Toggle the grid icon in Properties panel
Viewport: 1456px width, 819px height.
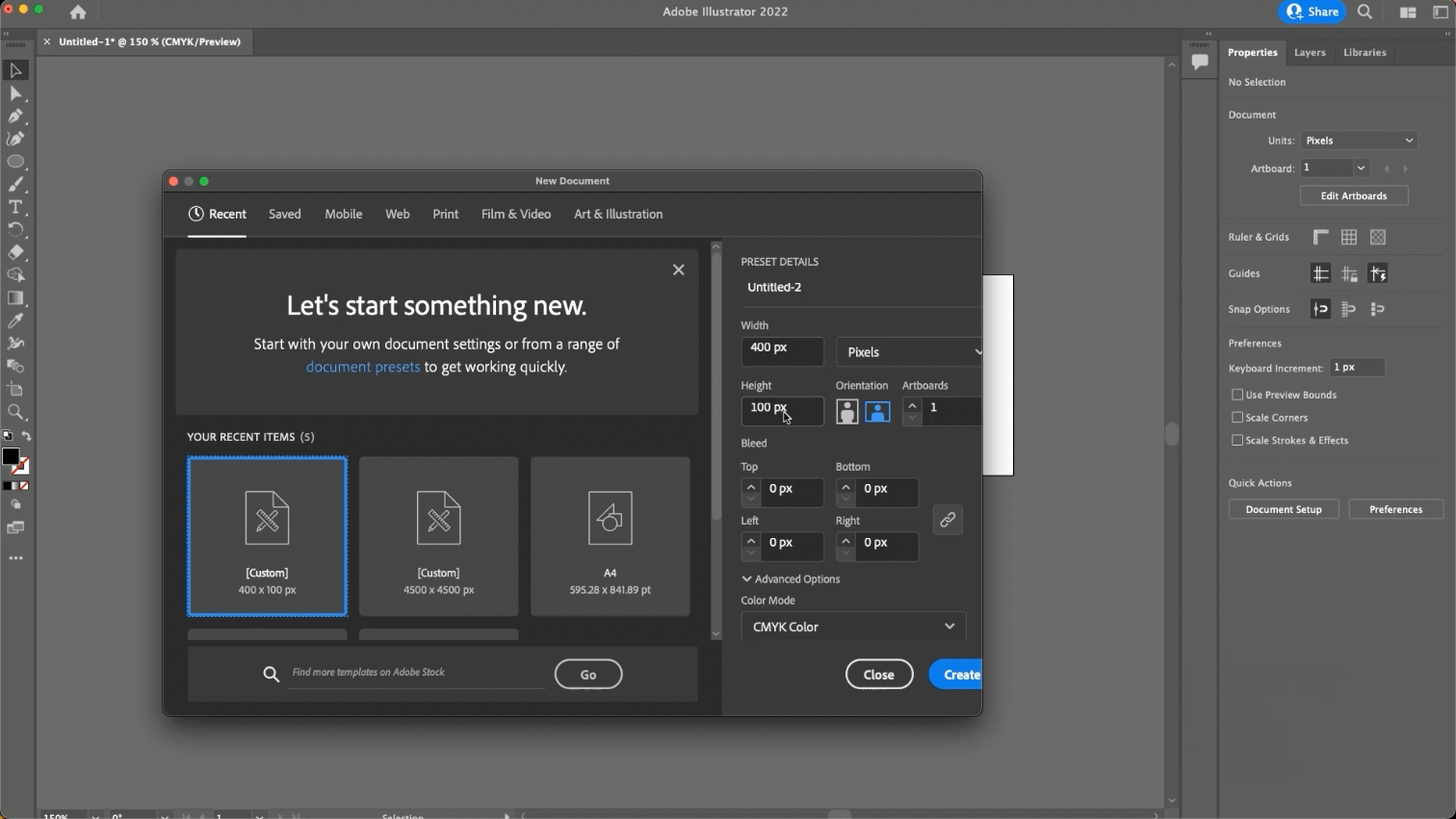coord(1349,237)
